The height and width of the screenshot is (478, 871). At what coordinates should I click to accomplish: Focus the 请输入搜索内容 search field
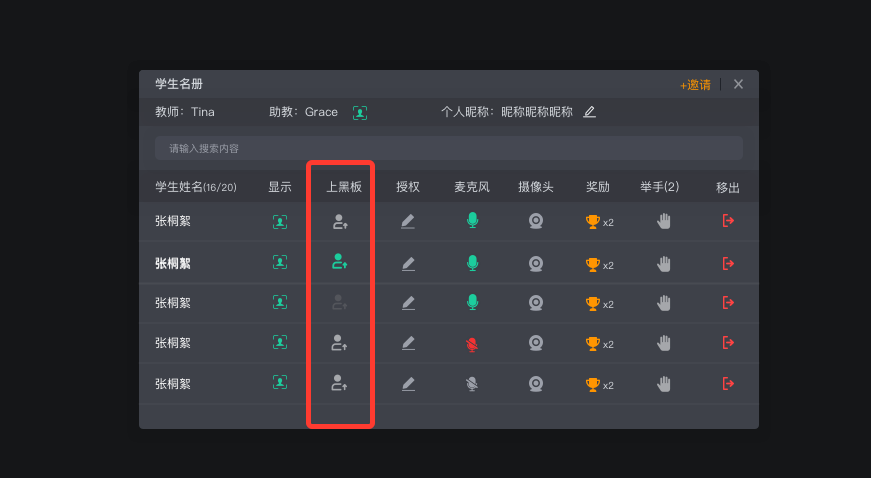pyautogui.click(x=449, y=148)
